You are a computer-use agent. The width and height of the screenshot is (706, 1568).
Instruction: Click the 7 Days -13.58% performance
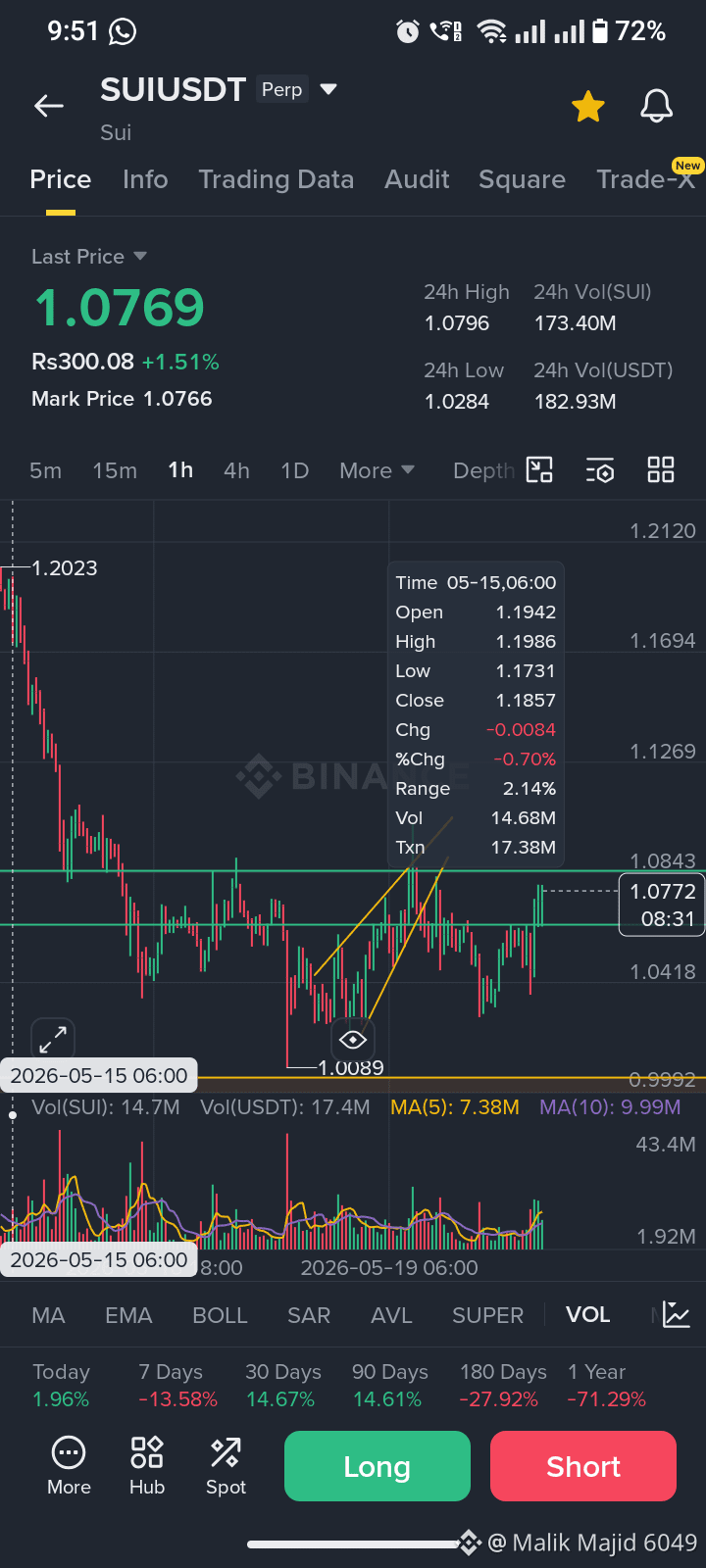(x=177, y=1386)
